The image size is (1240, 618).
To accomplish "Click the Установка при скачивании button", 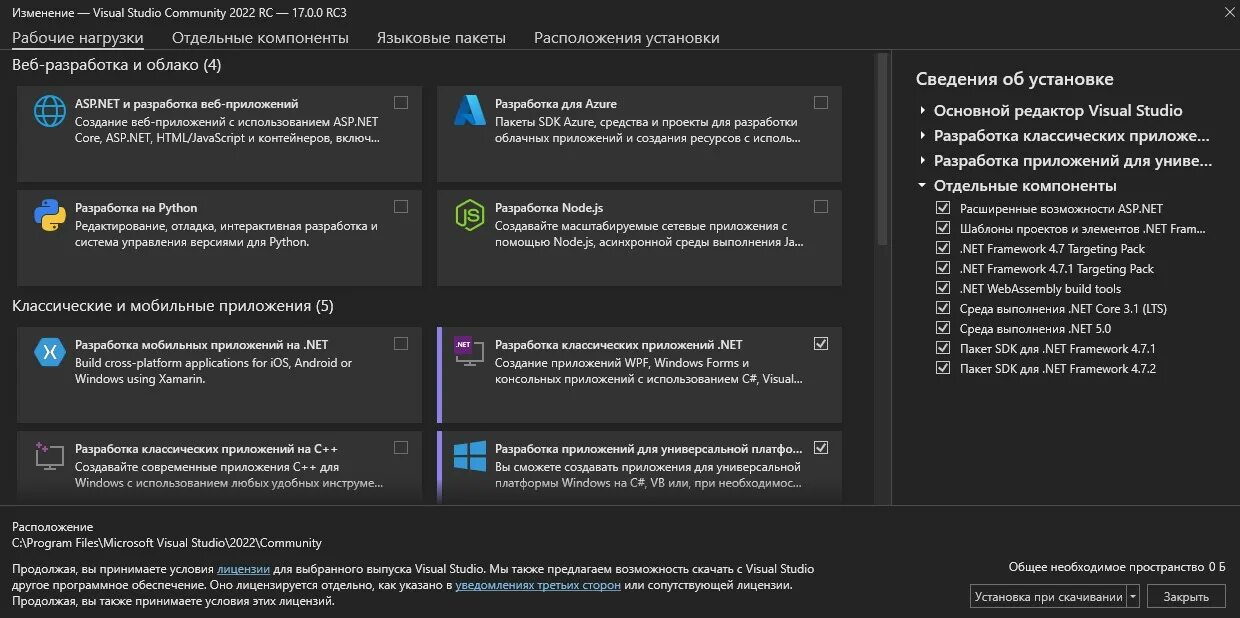I will coord(1048,596).
